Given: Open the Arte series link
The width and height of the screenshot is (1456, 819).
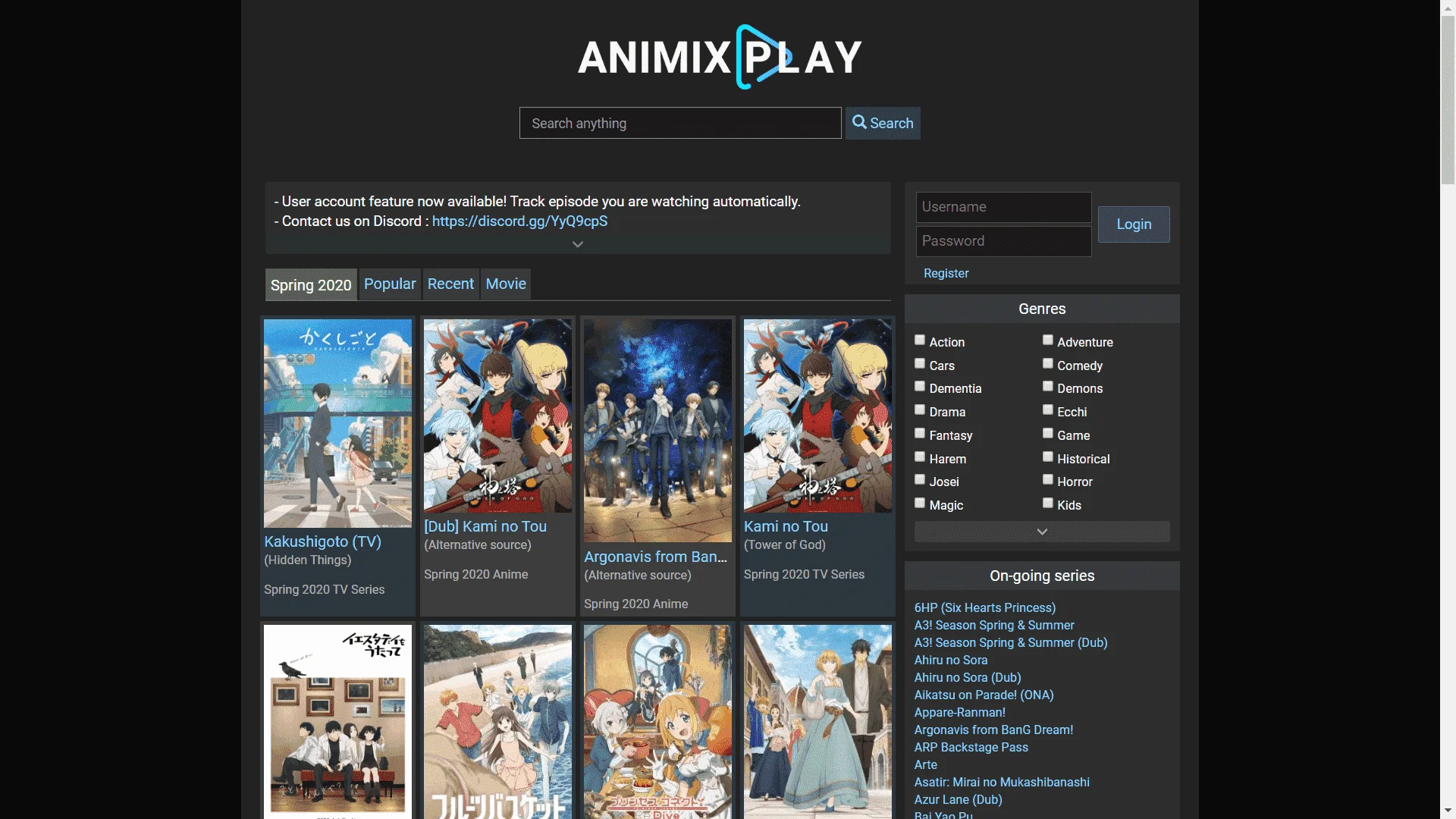Looking at the screenshot, I should coord(925,765).
